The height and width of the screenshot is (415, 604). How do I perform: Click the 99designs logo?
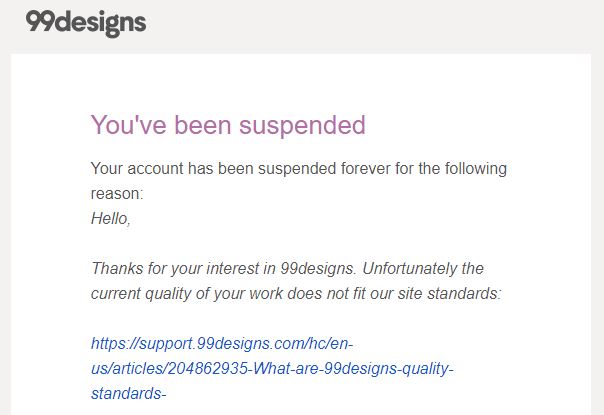point(86,24)
